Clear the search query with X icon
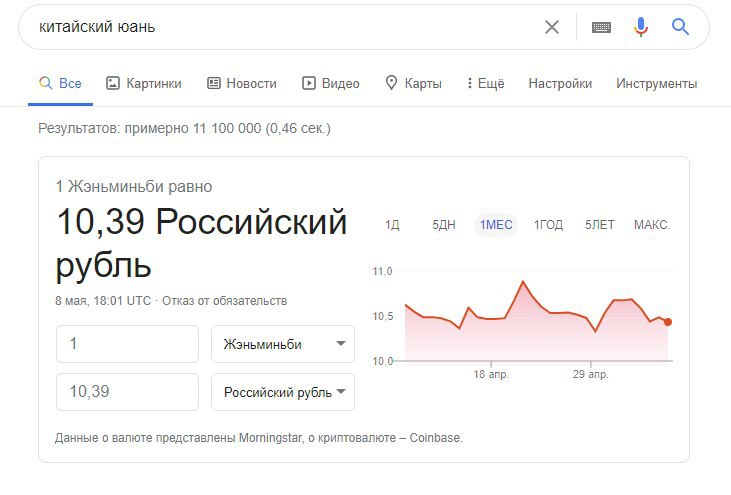 click(552, 27)
